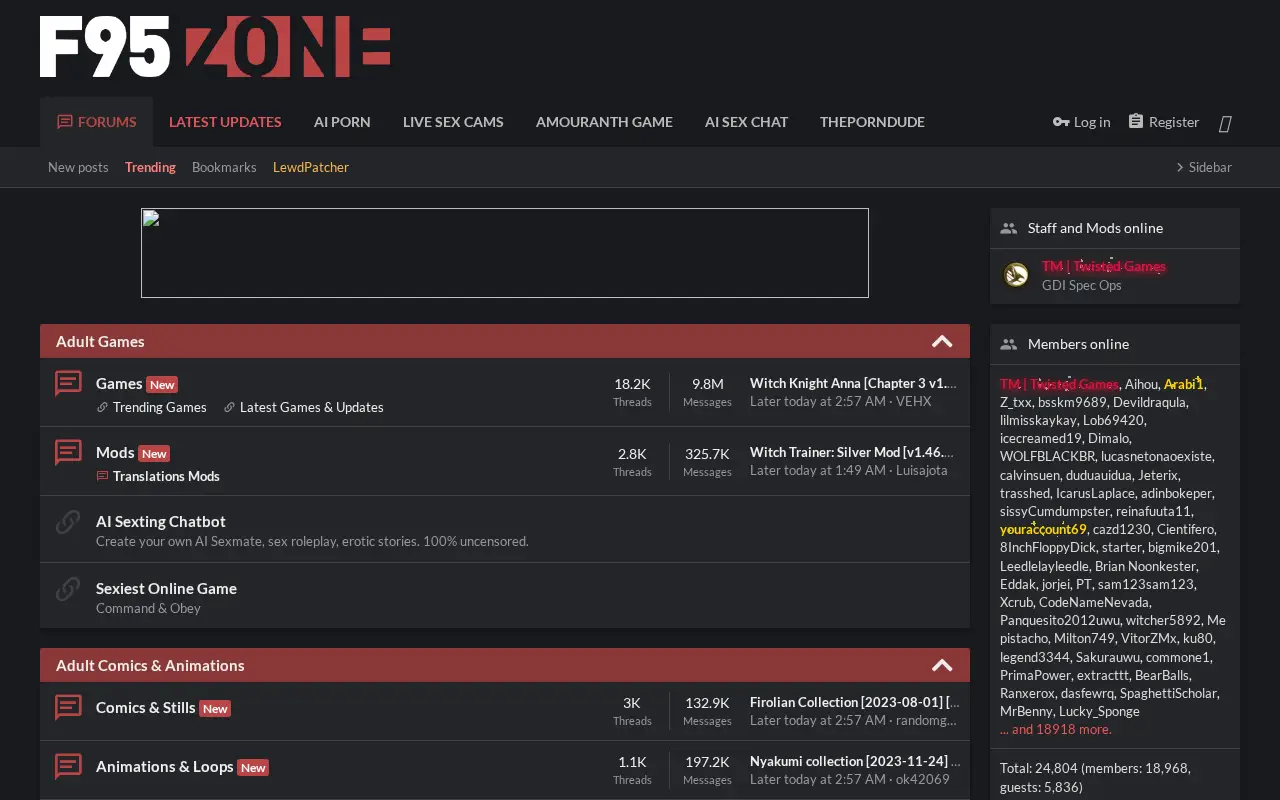
Task: Click the F95 Zone logo
Action: (x=215, y=47)
